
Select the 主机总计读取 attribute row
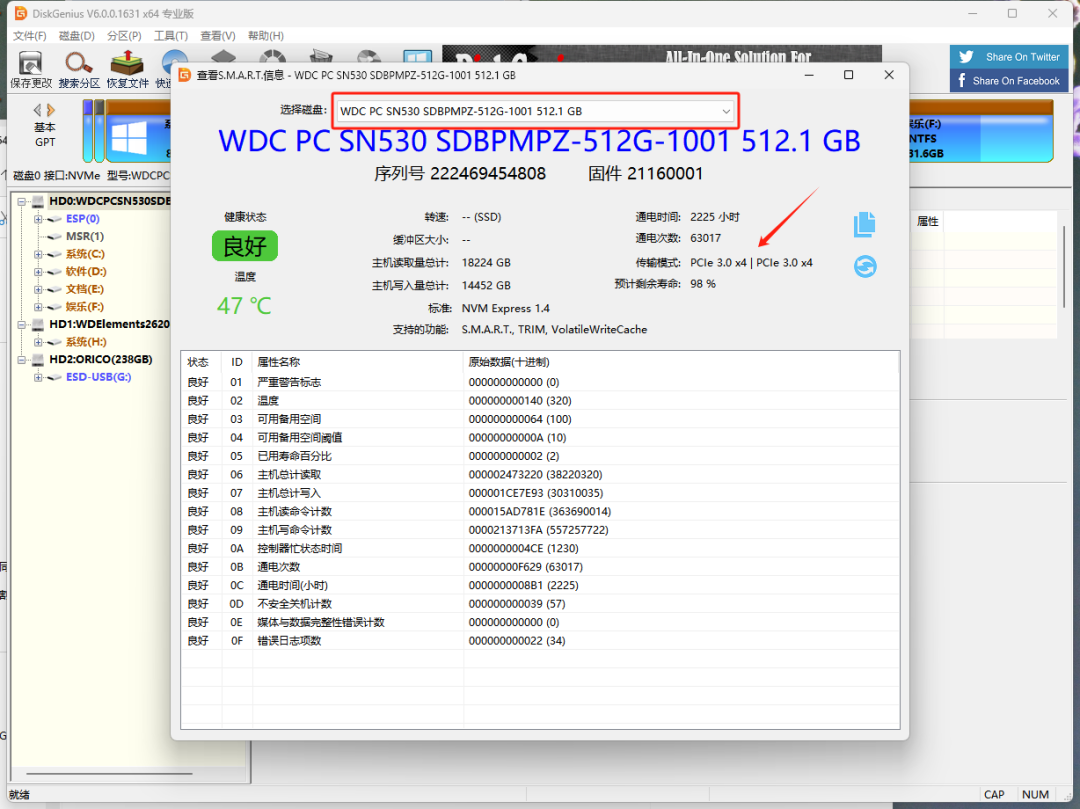[x=540, y=474]
